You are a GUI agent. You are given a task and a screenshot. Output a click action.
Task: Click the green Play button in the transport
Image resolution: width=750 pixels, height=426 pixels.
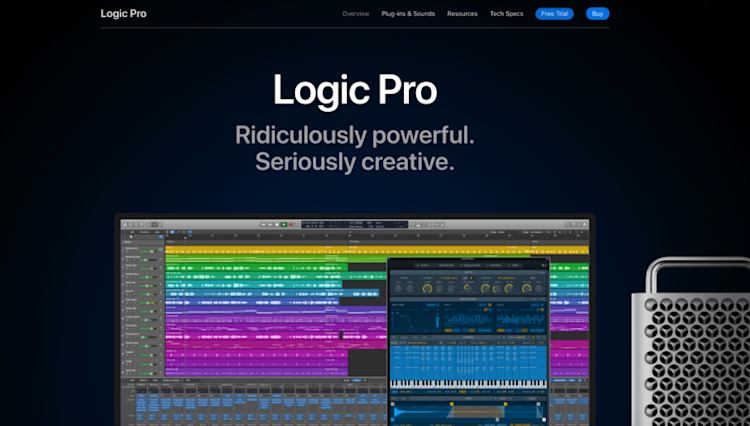[x=284, y=225]
